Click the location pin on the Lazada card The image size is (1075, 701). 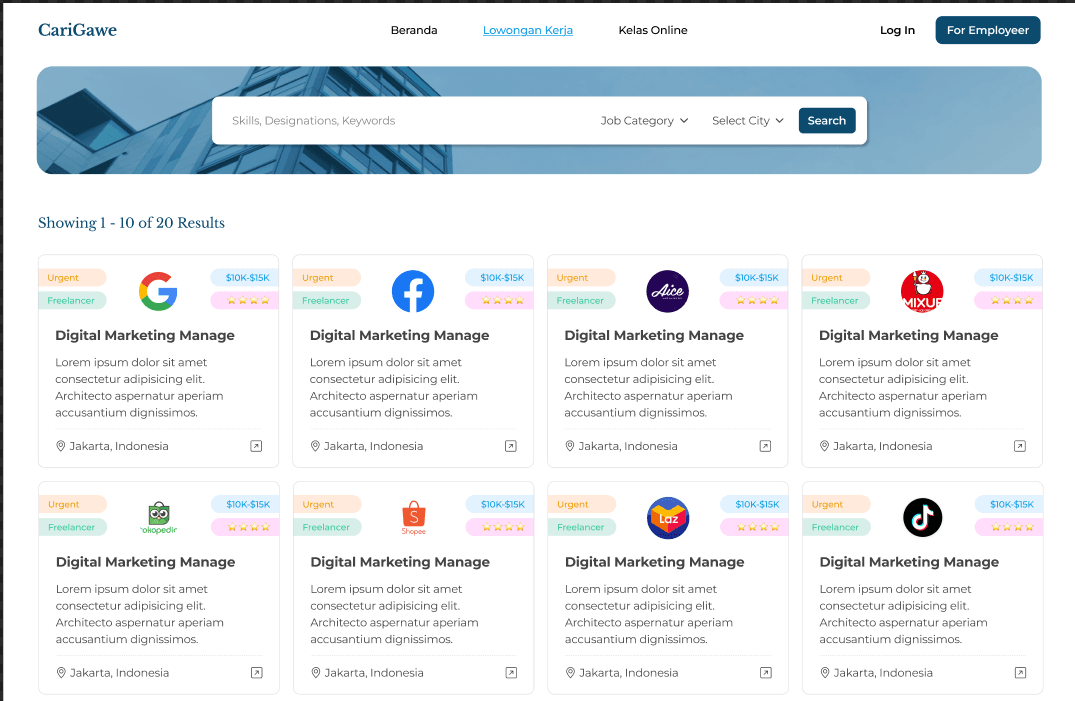coord(570,673)
